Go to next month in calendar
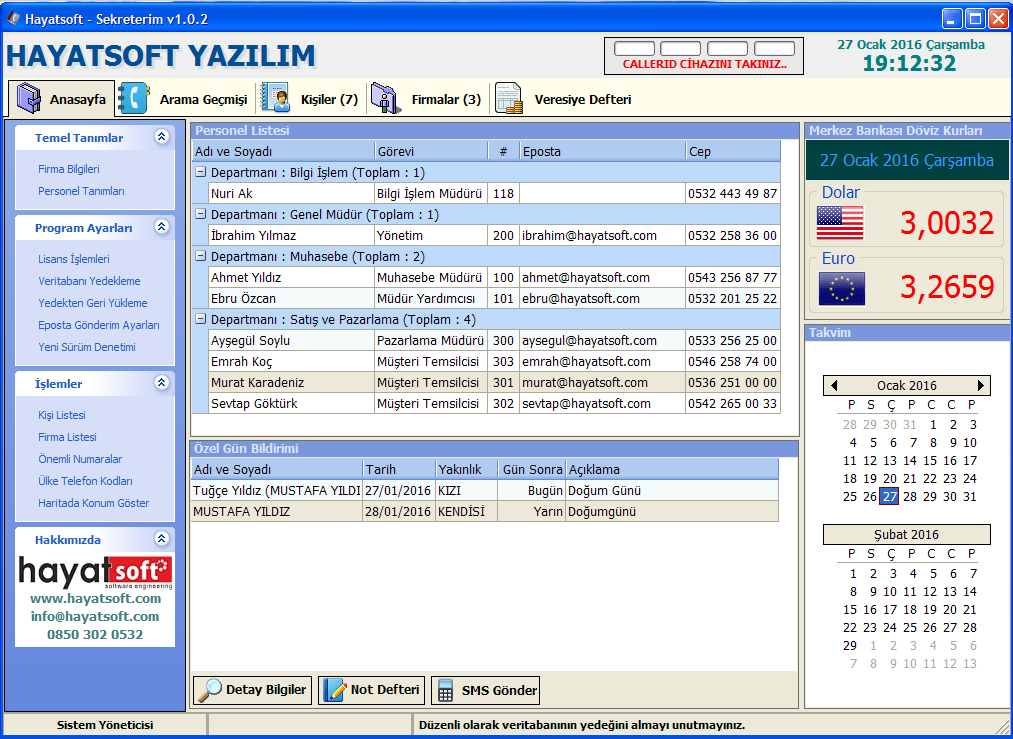Viewport: 1013px width, 739px height. coord(981,386)
